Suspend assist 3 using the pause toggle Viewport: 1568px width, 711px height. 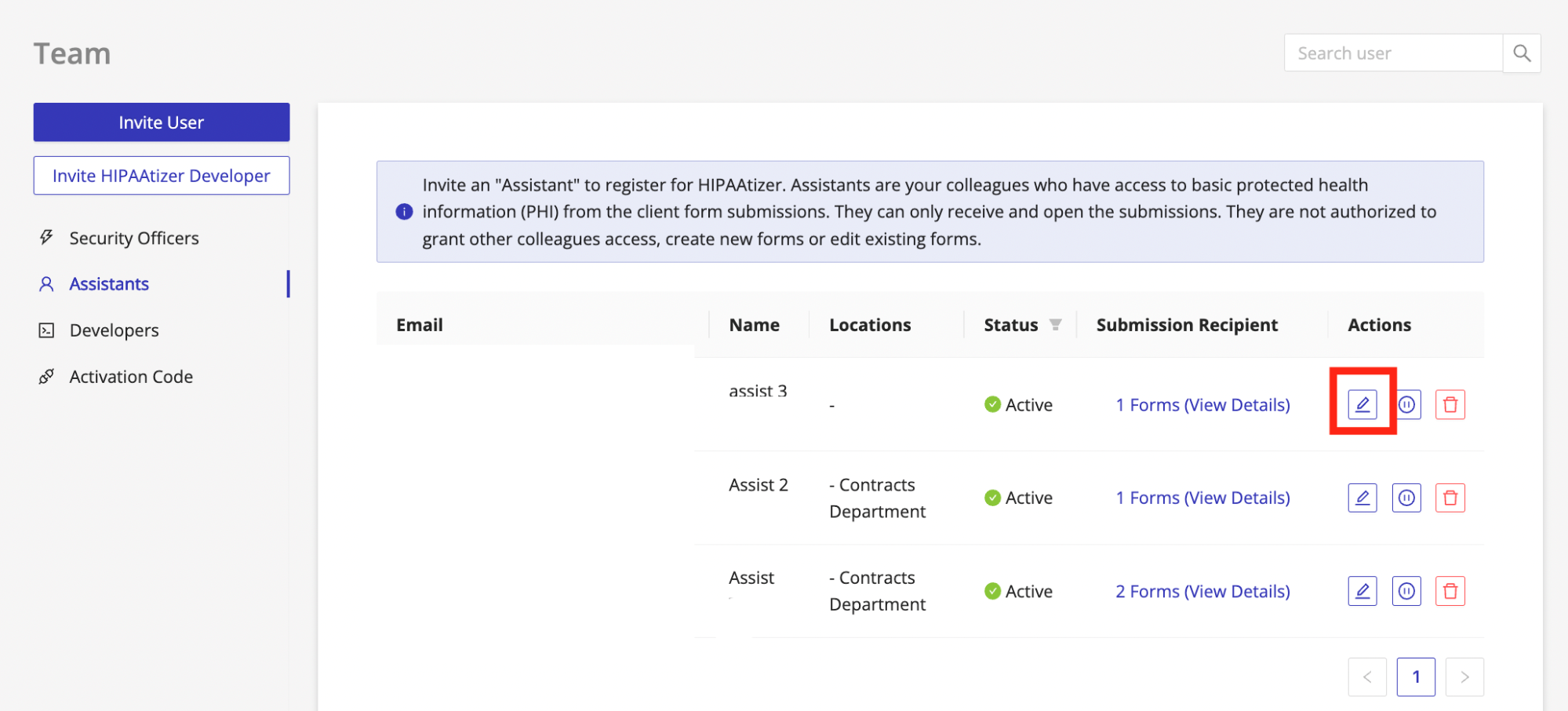point(1407,404)
